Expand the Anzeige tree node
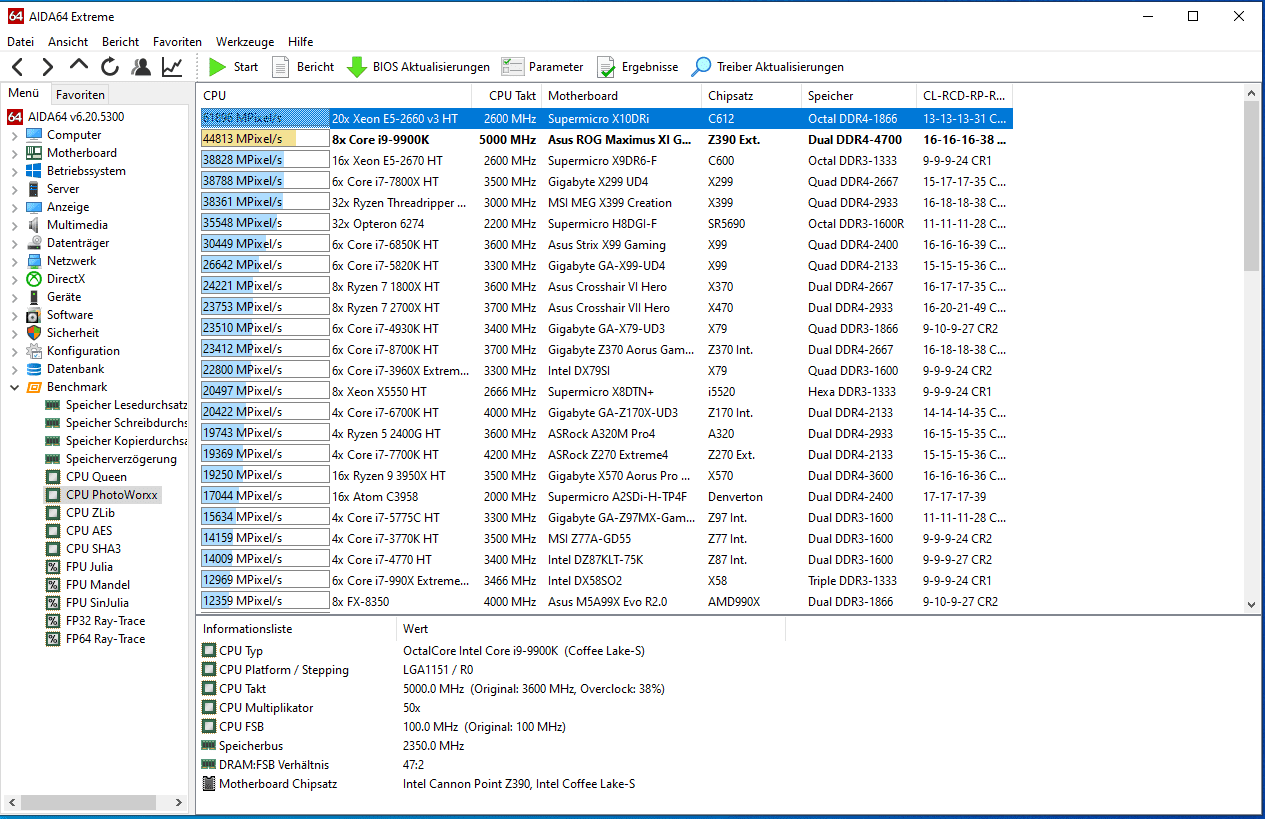Viewport: 1265px width, 819px height. pyautogui.click(x=14, y=207)
